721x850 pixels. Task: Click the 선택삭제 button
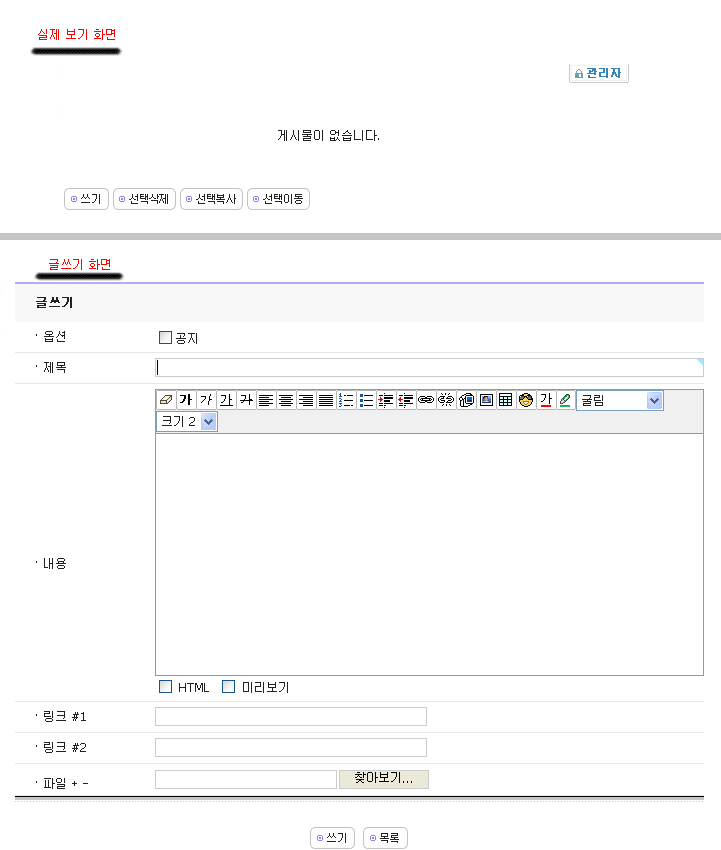(x=144, y=199)
